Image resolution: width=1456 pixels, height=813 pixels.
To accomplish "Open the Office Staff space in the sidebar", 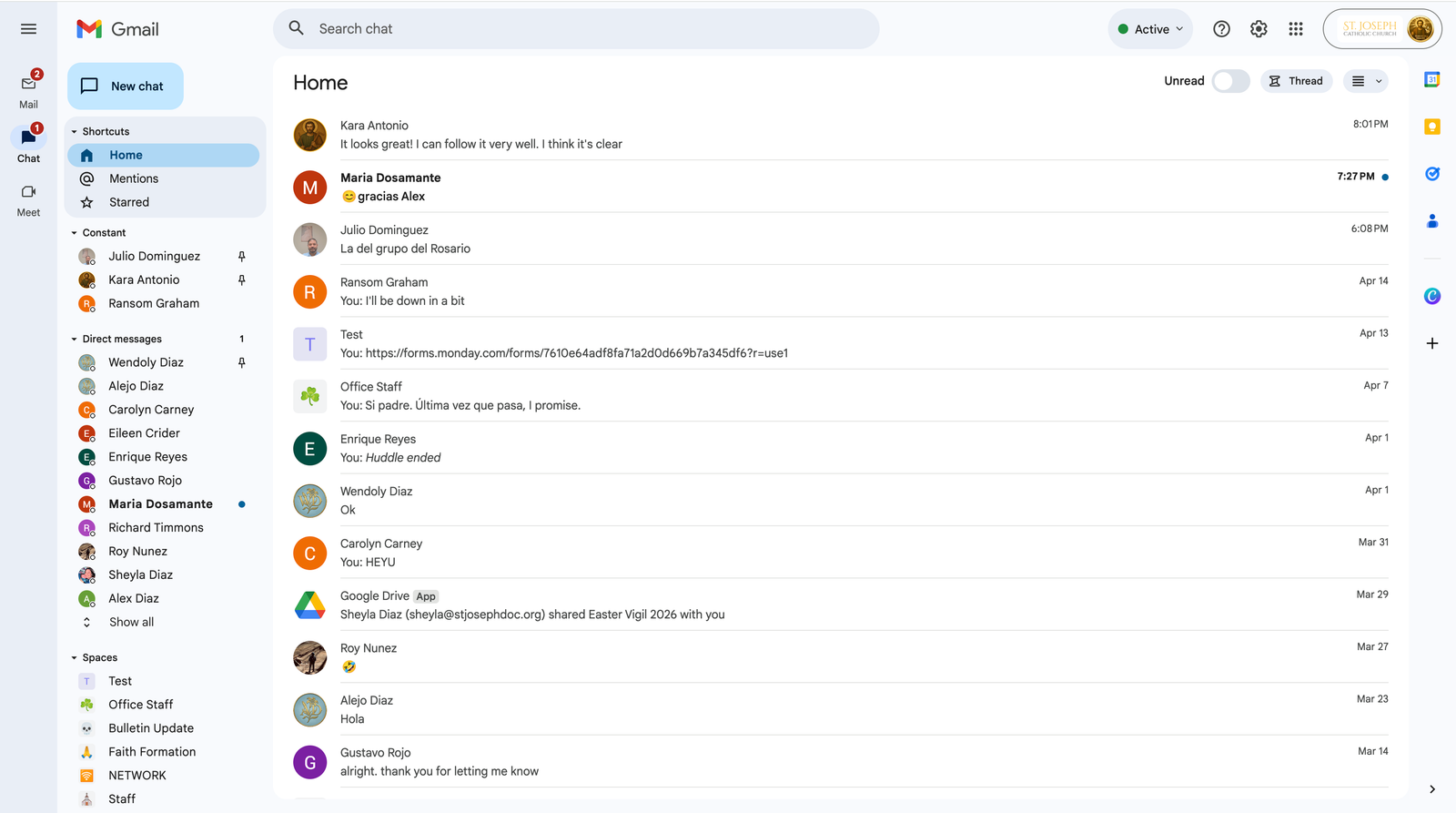I will coord(164,705).
